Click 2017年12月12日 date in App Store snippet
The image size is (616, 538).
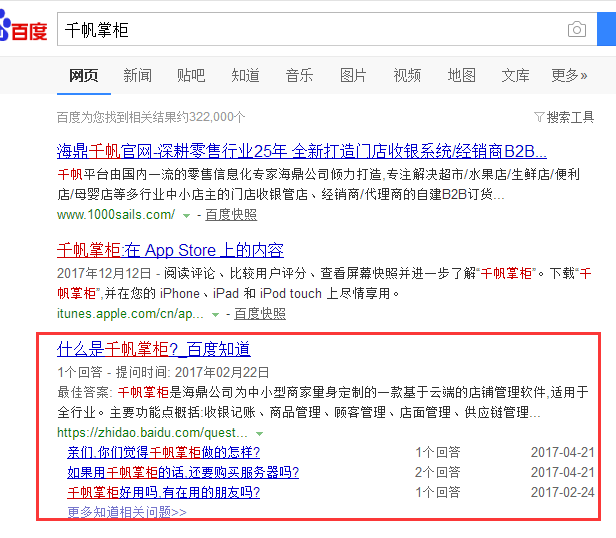[104, 274]
